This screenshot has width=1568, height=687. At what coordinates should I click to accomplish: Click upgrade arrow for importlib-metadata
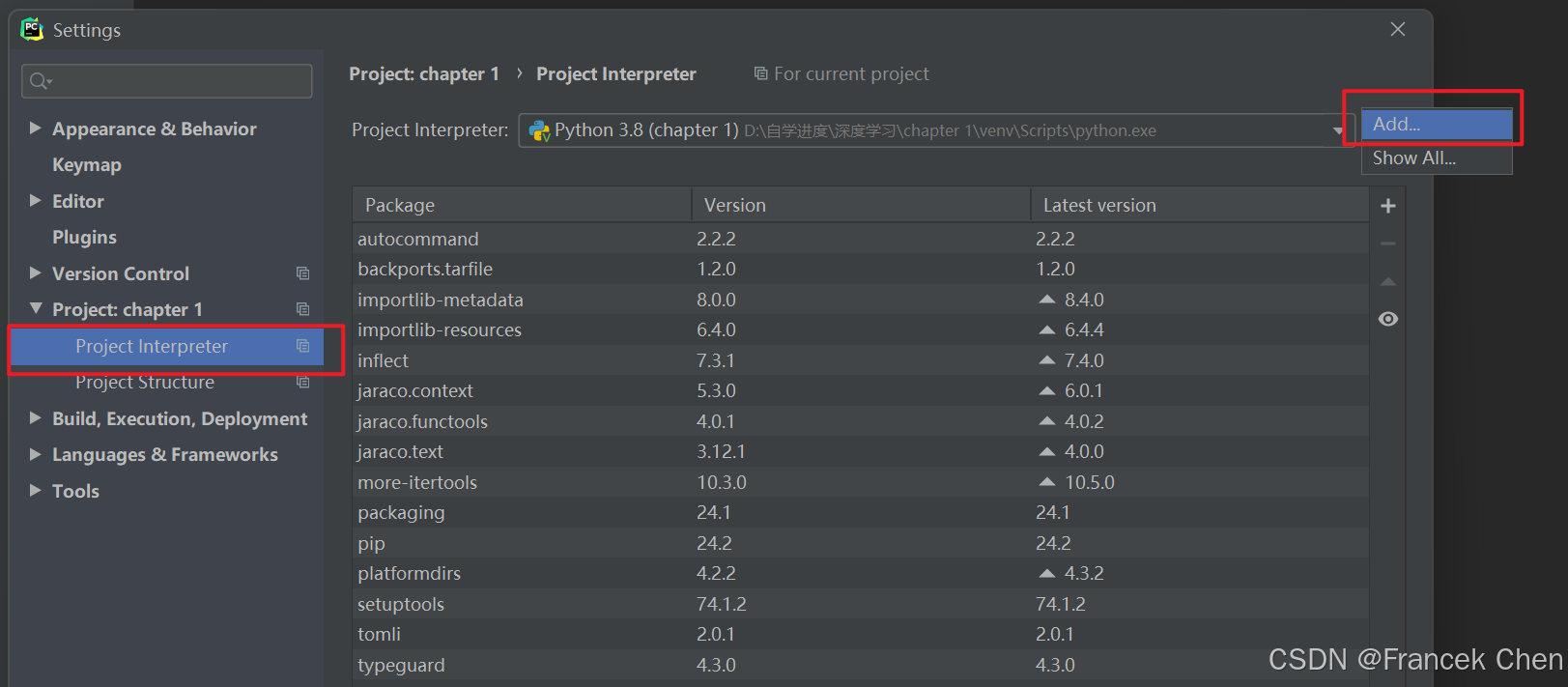pos(1046,300)
